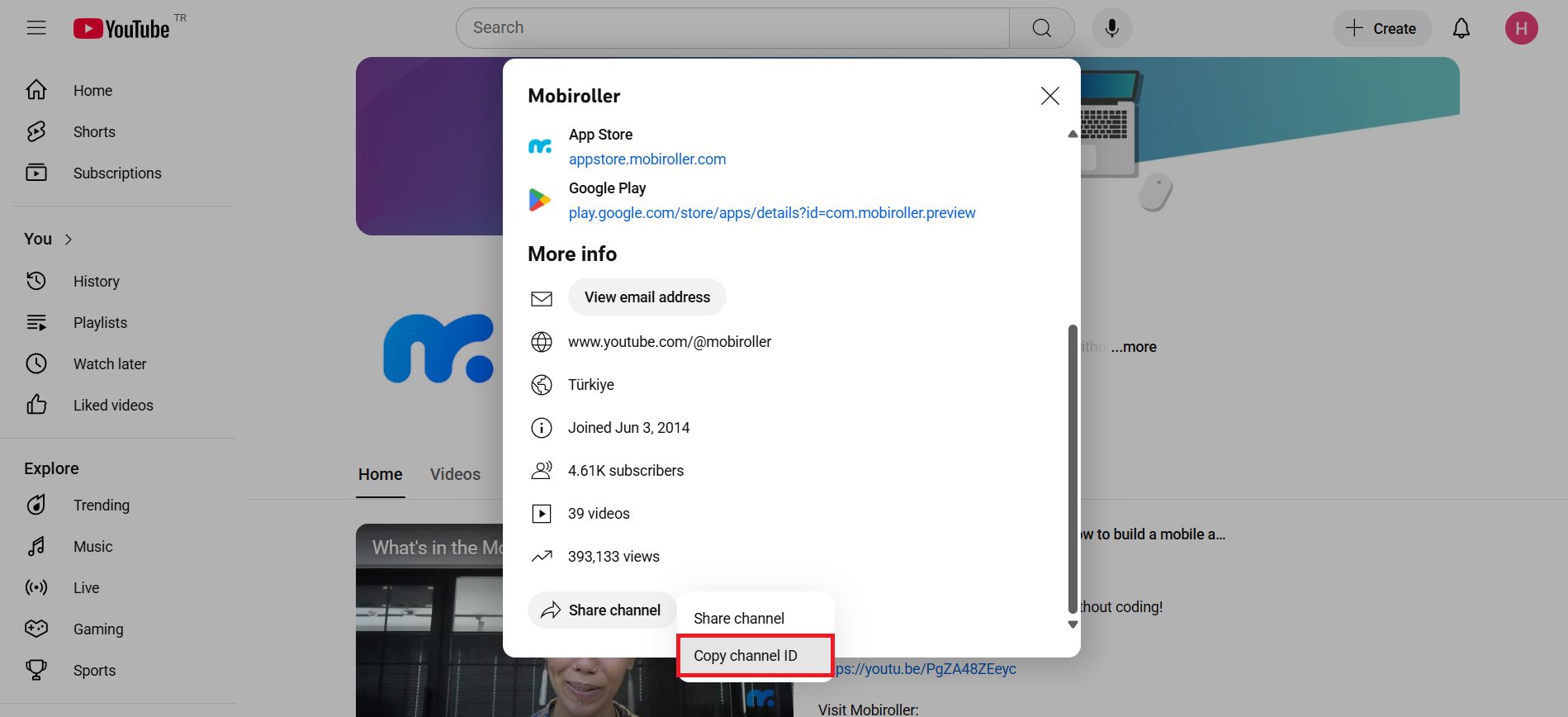The width and height of the screenshot is (1568, 717).
Task: Click the Türkiye location text
Action: coord(591,385)
